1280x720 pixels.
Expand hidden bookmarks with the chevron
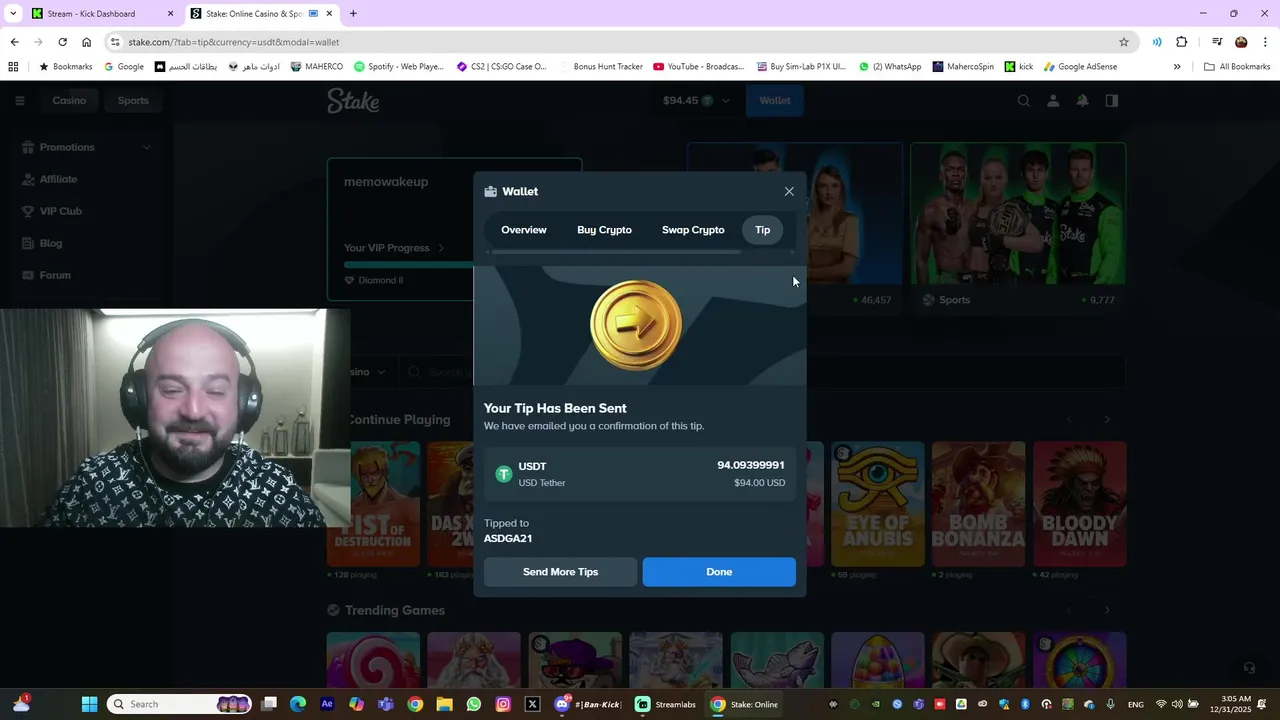tap(1177, 67)
